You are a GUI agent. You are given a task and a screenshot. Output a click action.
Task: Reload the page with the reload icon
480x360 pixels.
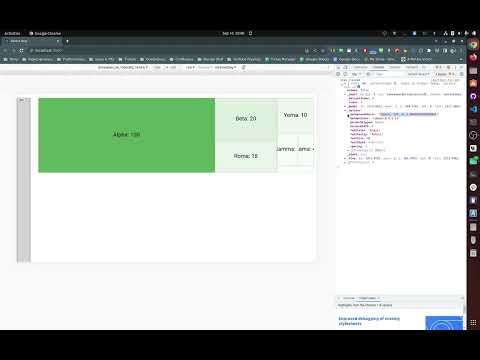point(21,51)
